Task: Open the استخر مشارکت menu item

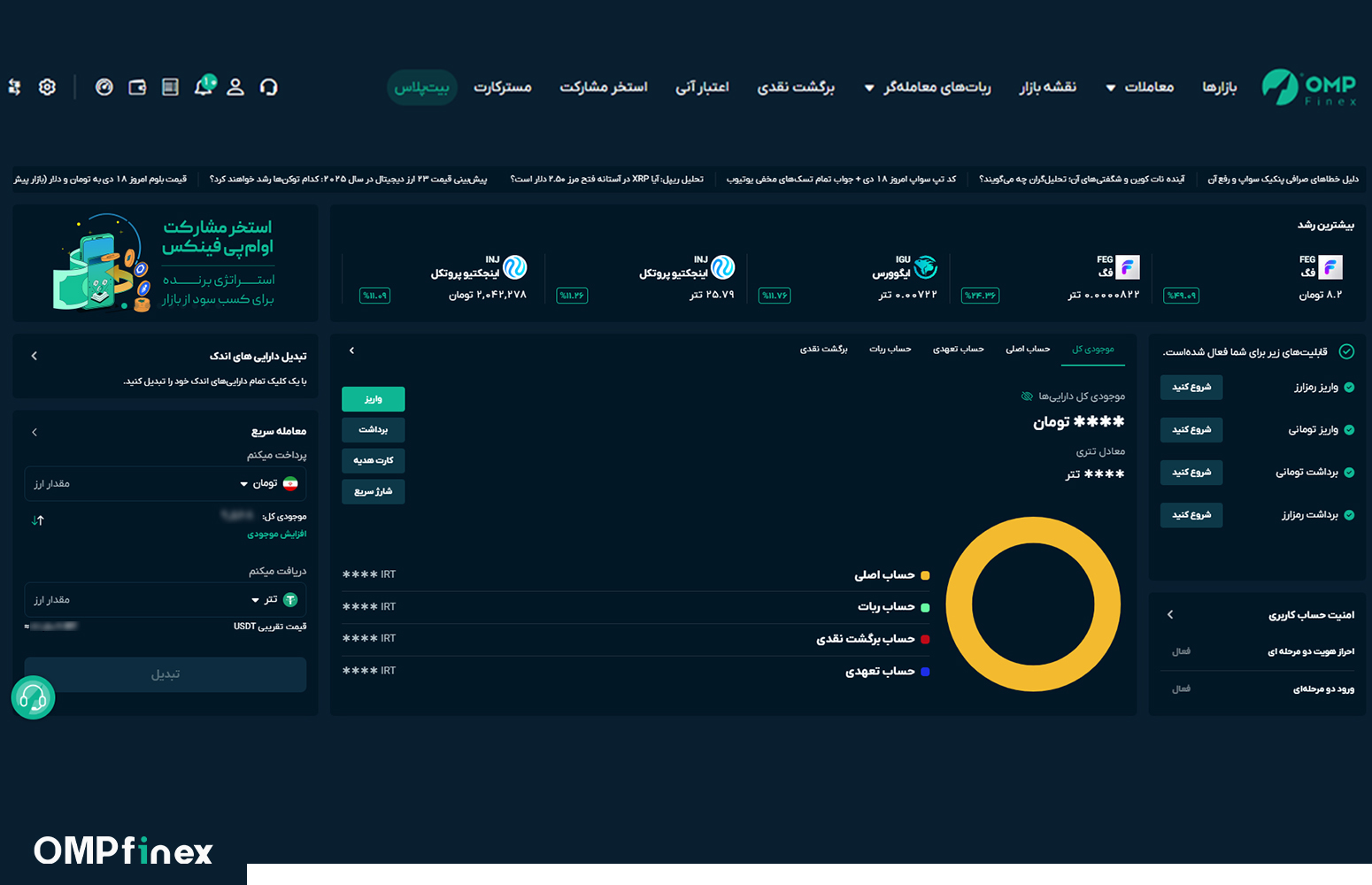Action: point(604,87)
